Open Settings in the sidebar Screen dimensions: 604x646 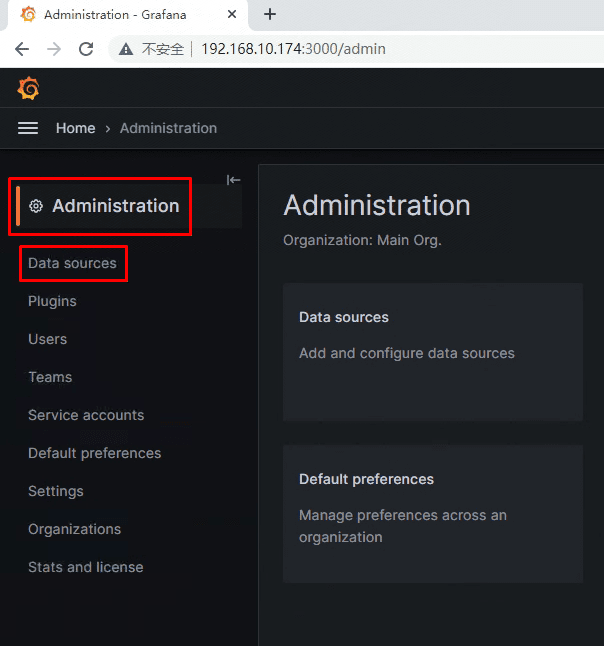(56, 491)
